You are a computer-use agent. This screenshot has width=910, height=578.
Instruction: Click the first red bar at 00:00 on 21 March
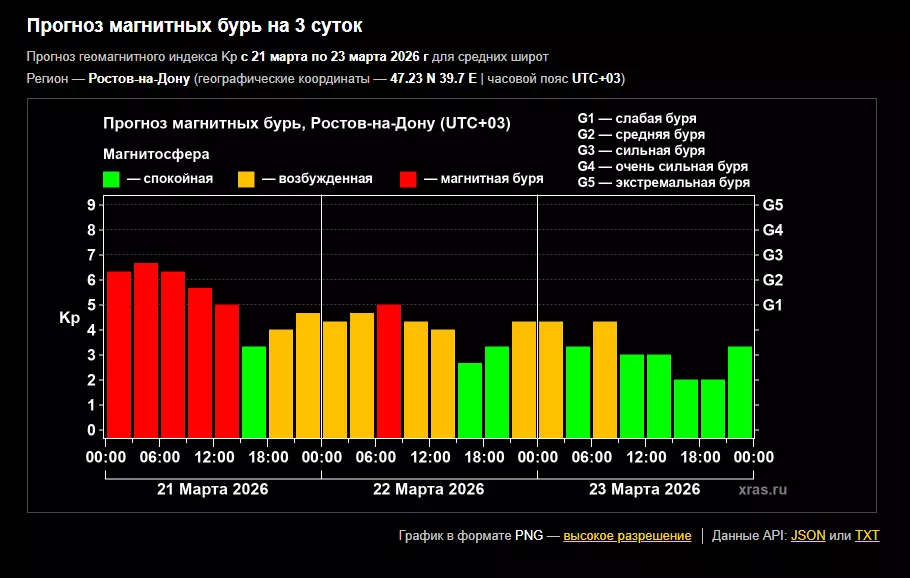[119, 354]
